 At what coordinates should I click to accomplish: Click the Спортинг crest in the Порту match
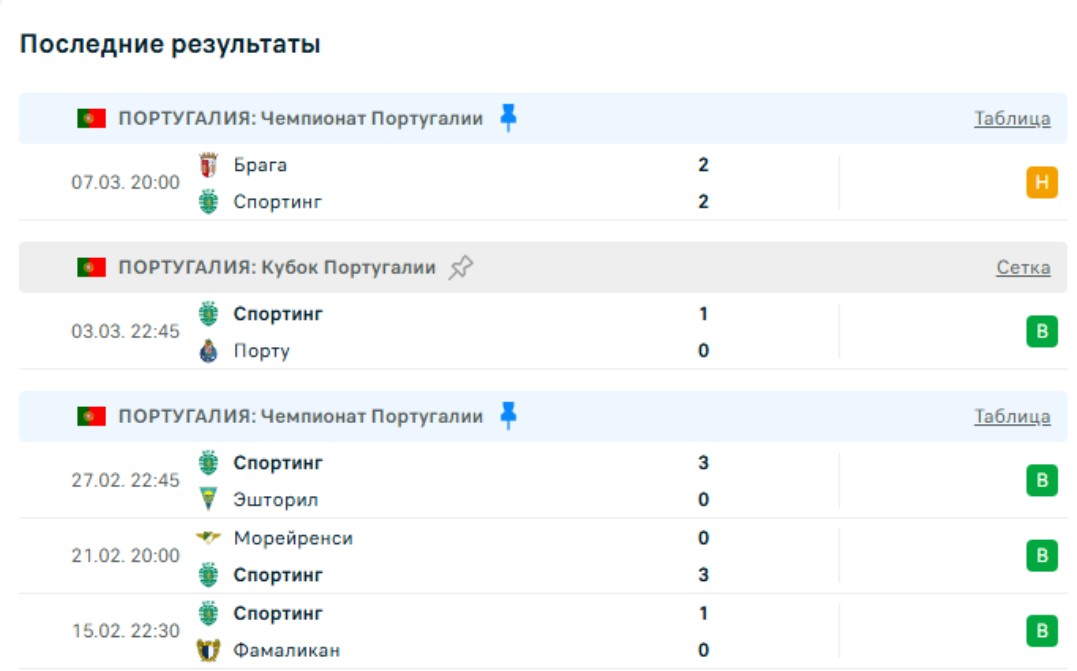(x=208, y=314)
